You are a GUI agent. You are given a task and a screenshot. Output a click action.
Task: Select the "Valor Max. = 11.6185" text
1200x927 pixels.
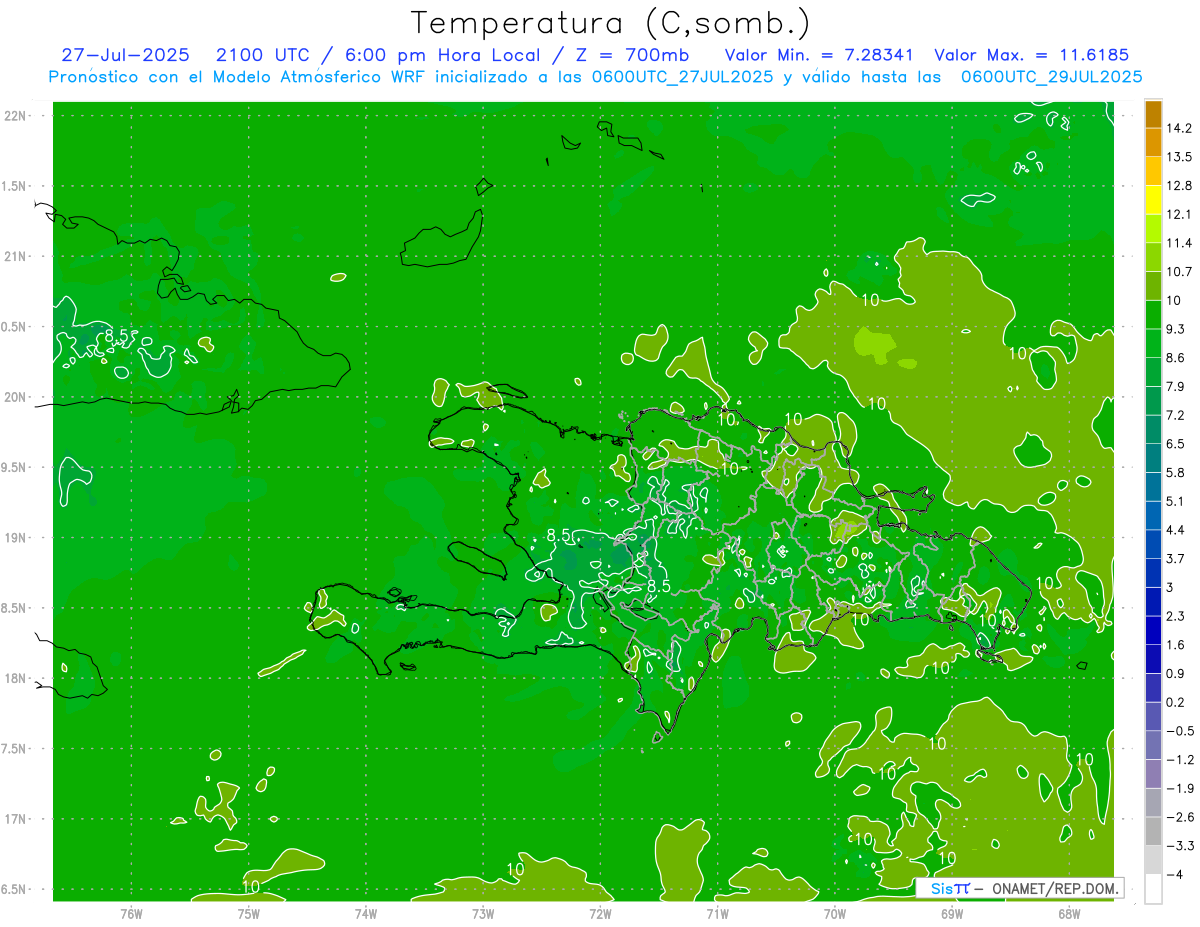[1032, 55]
